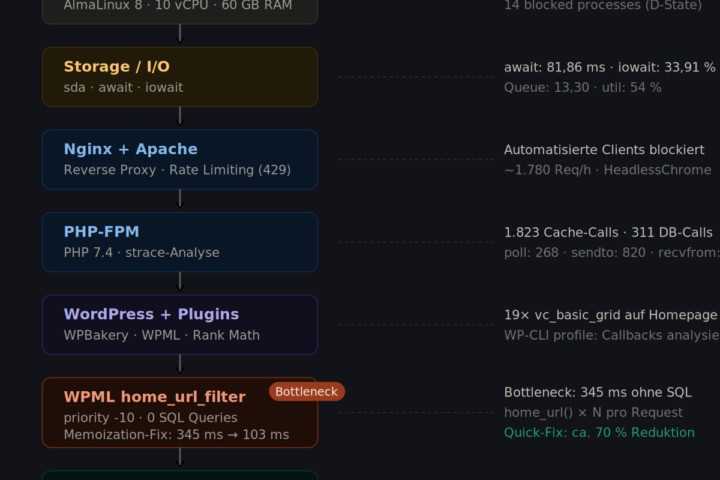
Task: Click 'await: 81,86 ms · iowait: 33,91 %' note
Action: pos(610,68)
